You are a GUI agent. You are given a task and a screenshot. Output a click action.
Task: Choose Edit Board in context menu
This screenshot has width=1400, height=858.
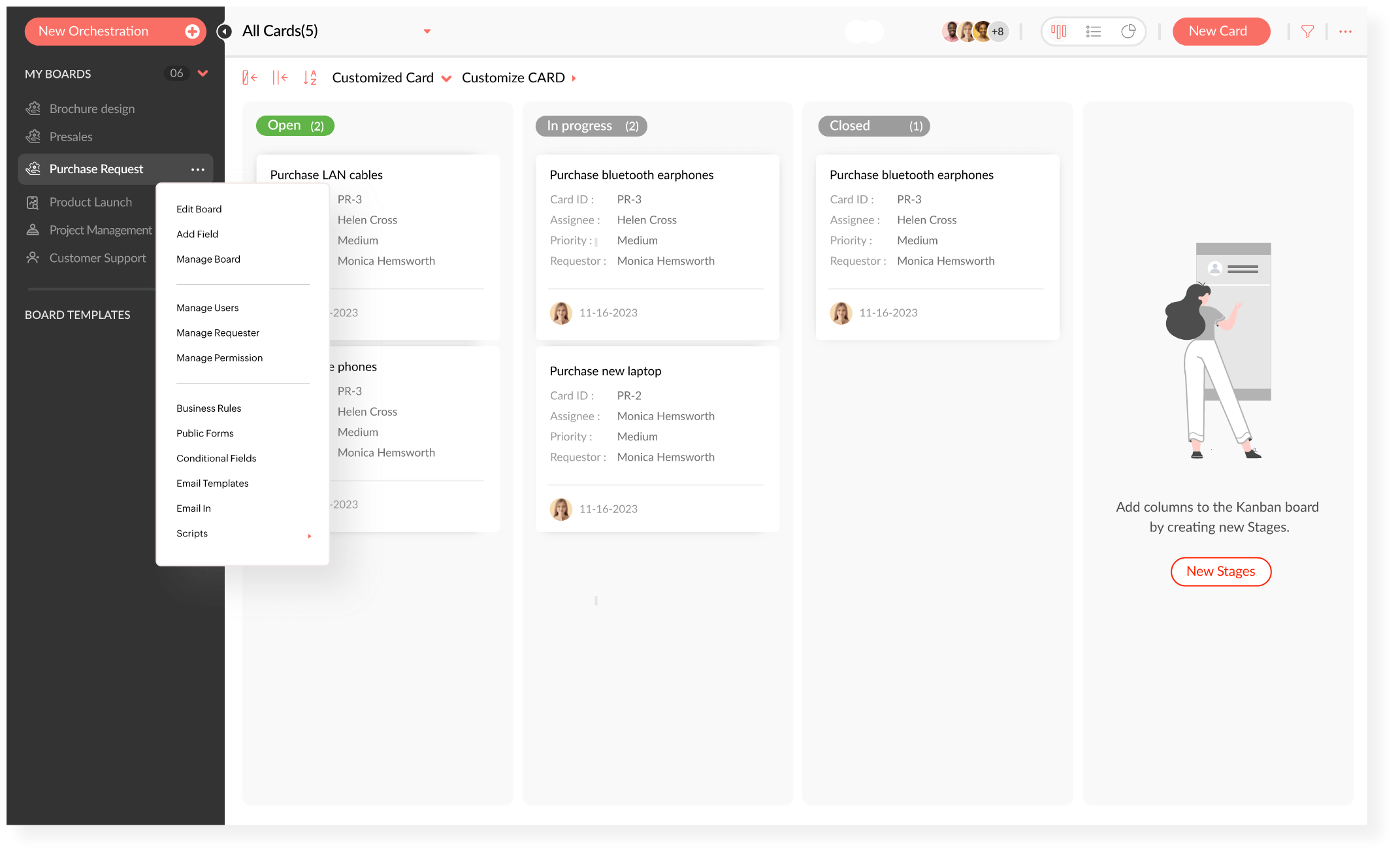(199, 209)
